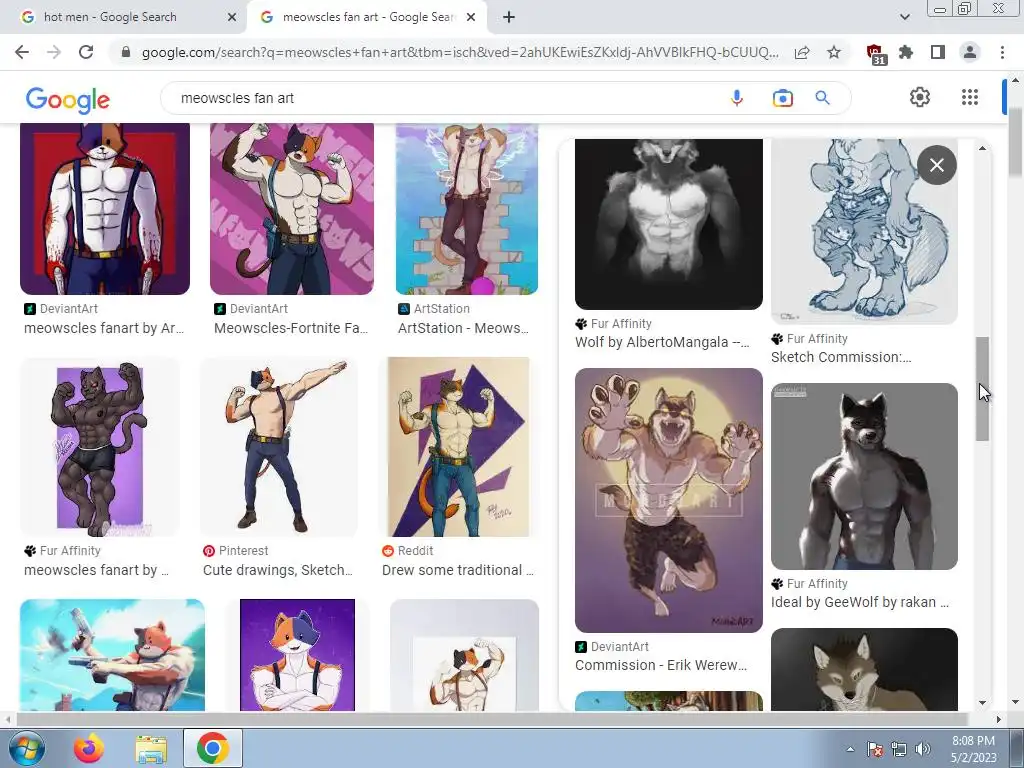1024x768 pixels.
Task: Open a new browser tab
Action: pyautogui.click(x=509, y=17)
